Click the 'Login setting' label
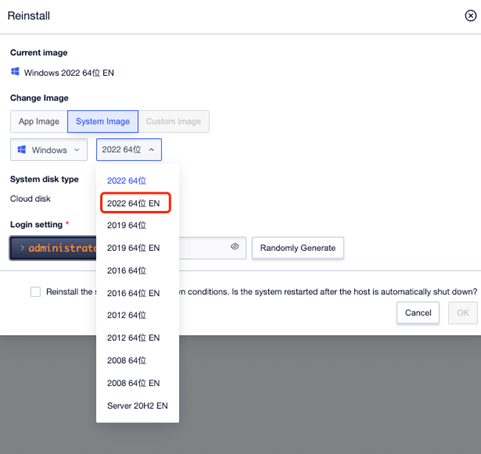 coord(36,224)
